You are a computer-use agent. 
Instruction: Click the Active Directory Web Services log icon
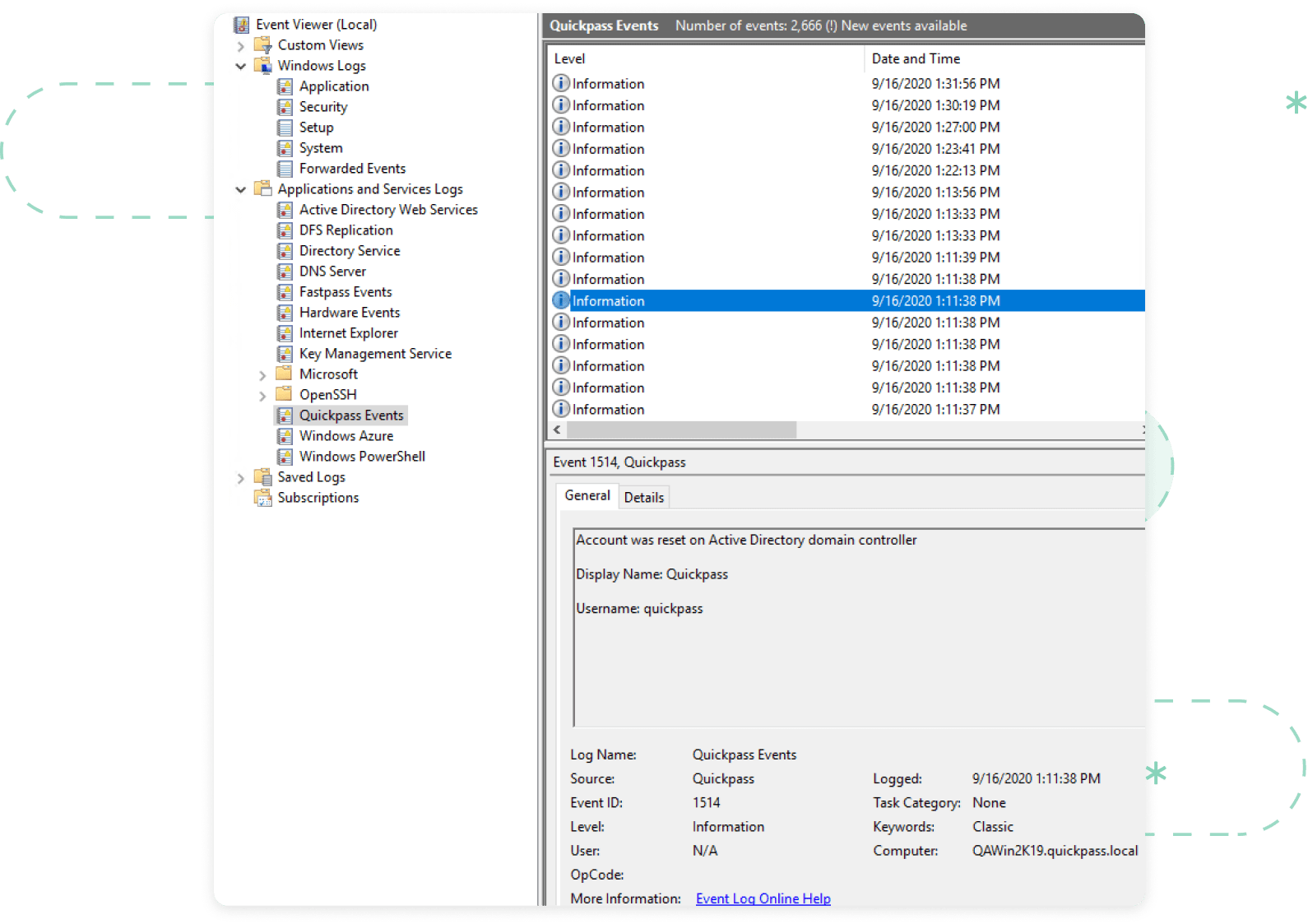[285, 210]
